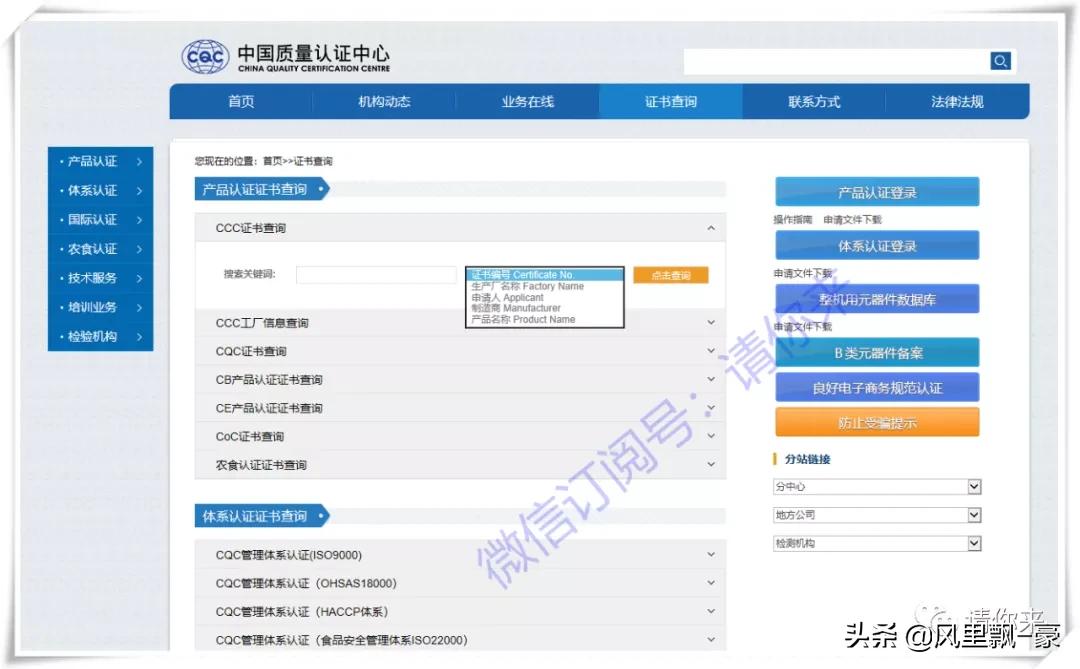Click the arrow icon next to 国际认证

coord(140,219)
